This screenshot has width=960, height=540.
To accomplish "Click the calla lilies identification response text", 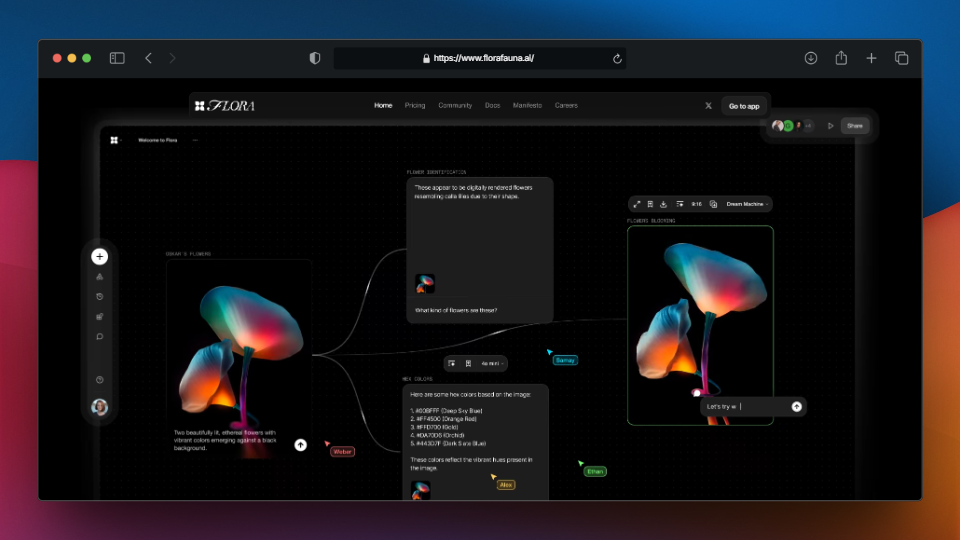I will pos(473,192).
